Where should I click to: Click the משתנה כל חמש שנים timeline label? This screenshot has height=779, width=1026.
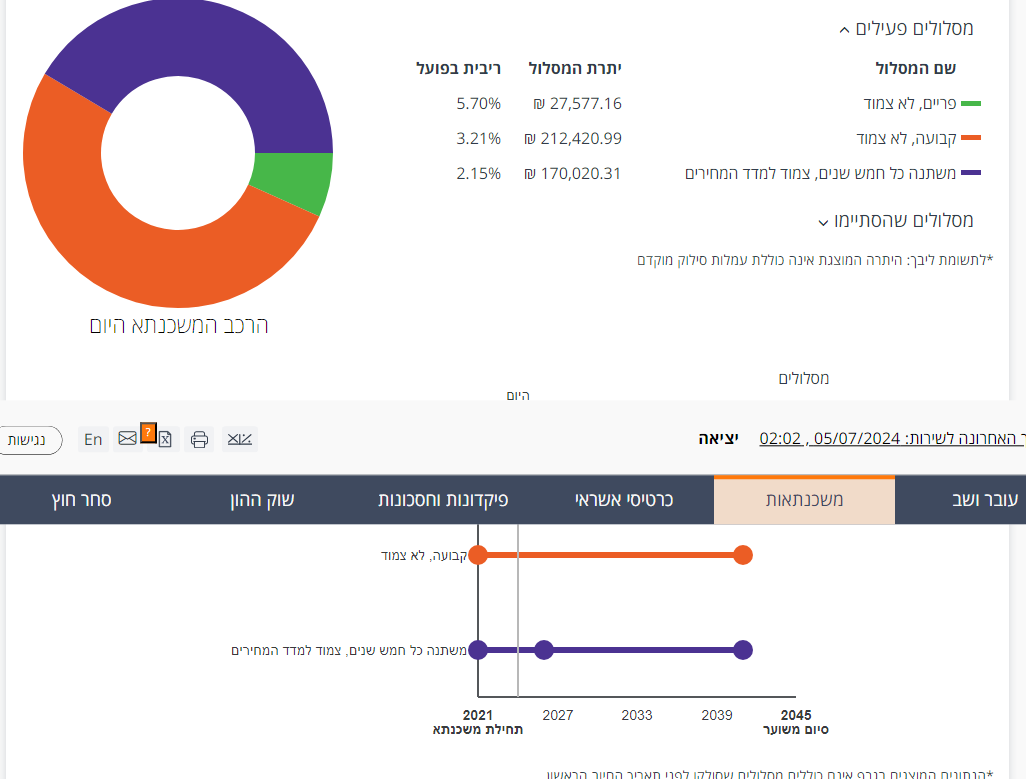click(349, 650)
